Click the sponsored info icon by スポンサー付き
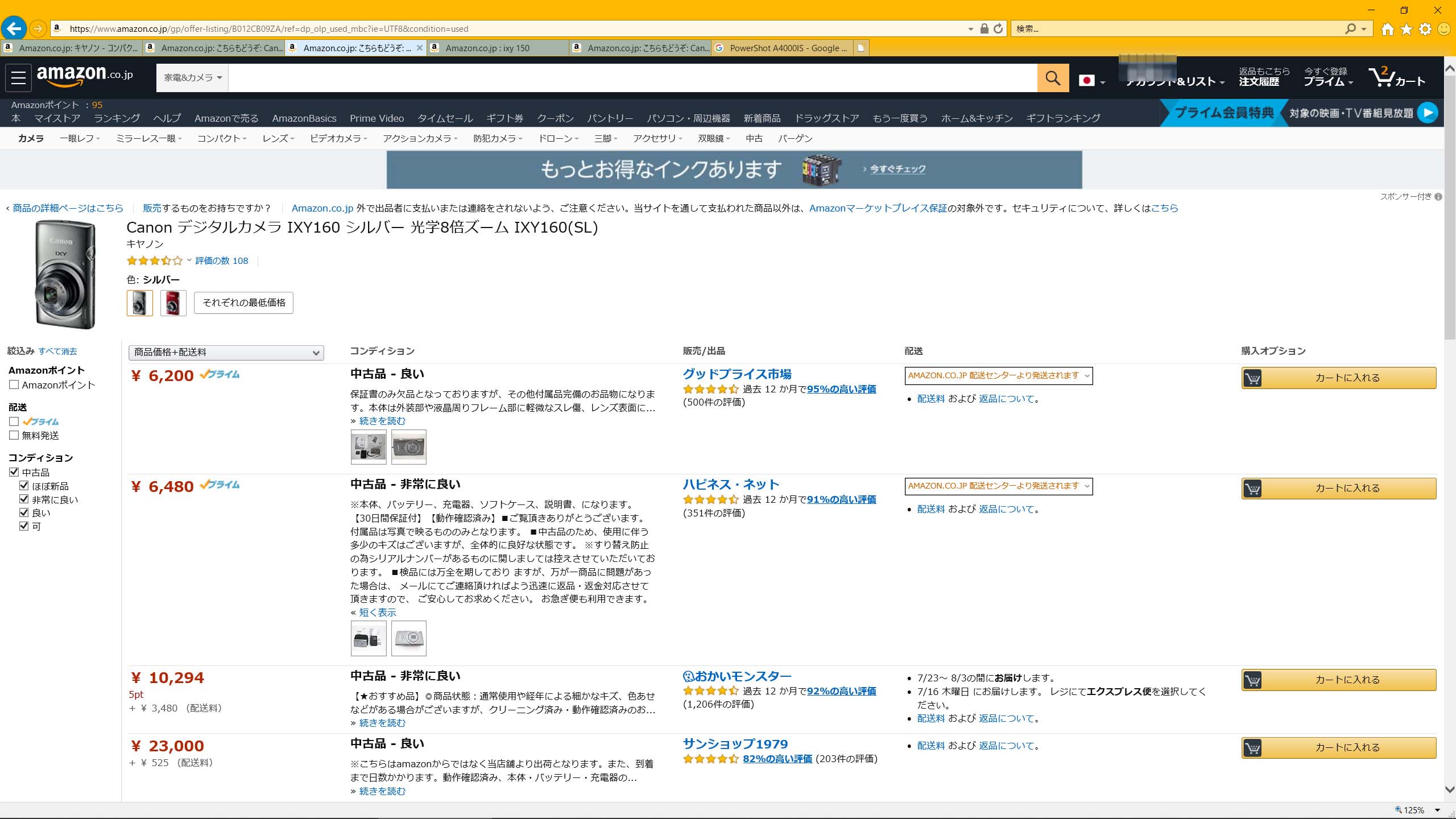Viewport: 1456px width, 819px height. [x=1438, y=197]
